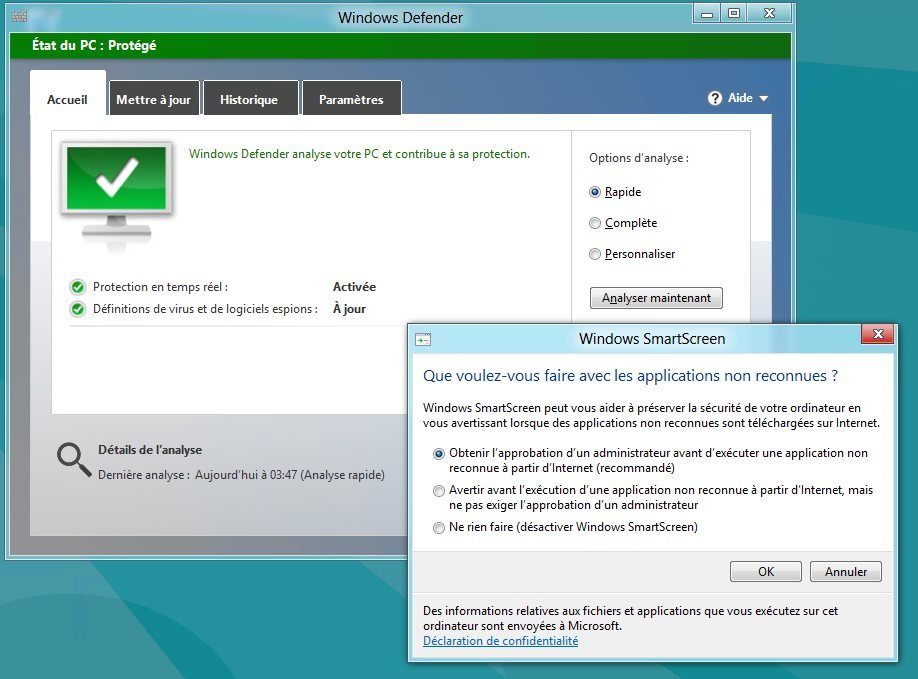Image resolution: width=918 pixels, height=679 pixels.
Task: Open the Mettre à jour tab
Action: (154, 100)
